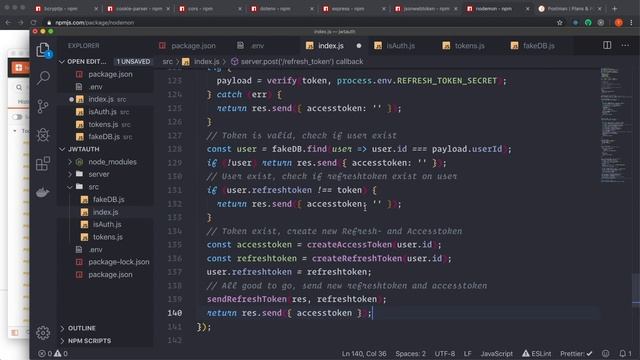This screenshot has height=360, width=640.
Task: Switch to the Postman Chrome tab
Action: [570, 9]
